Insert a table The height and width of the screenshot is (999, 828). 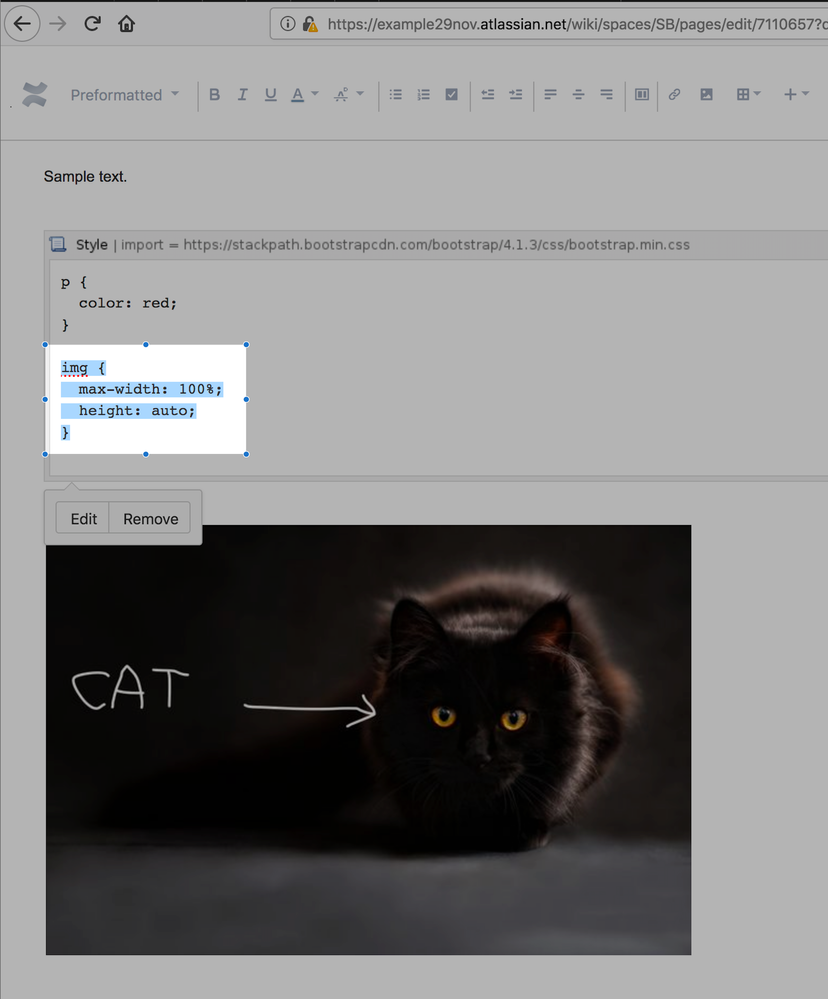click(743, 94)
